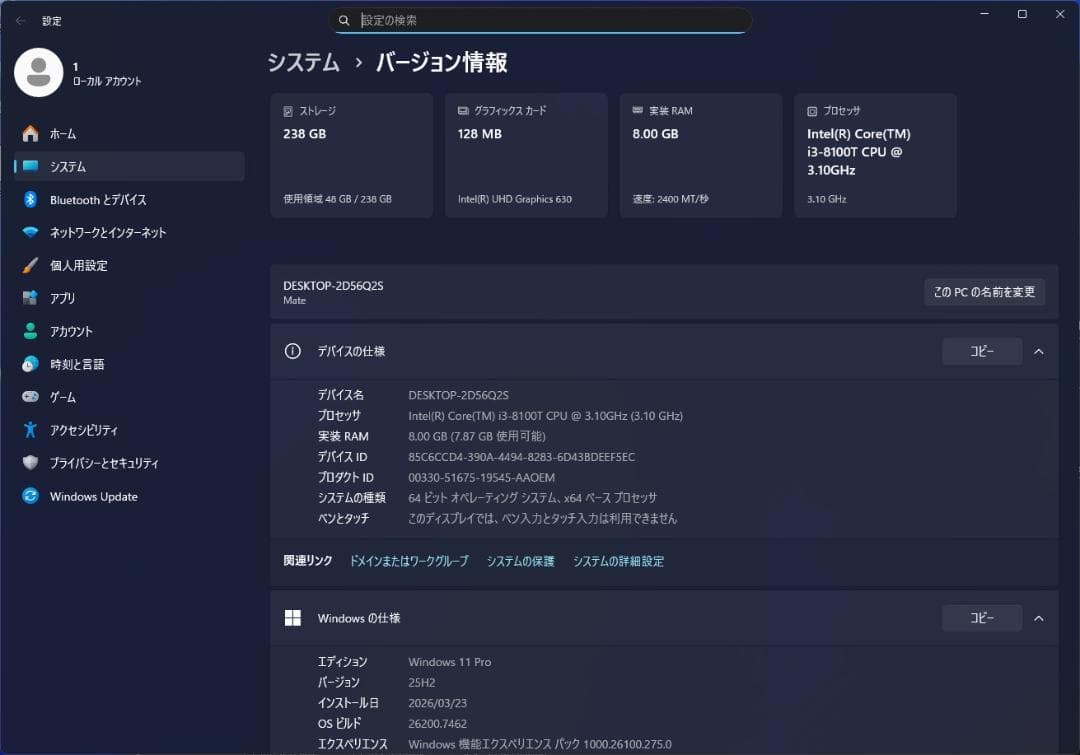Viewport: 1080px width, 755px height.
Task: Click この PC の名前を変更 button
Action: (x=984, y=292)
